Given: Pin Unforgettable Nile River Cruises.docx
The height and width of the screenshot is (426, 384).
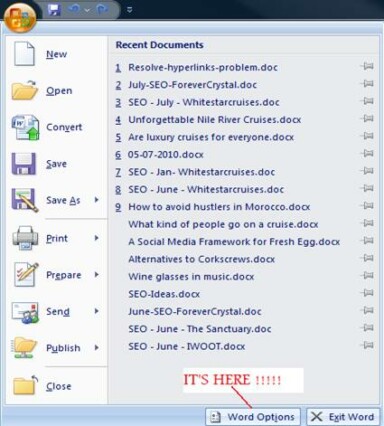Looking at the screenshot, I should (x=367, y=118).
